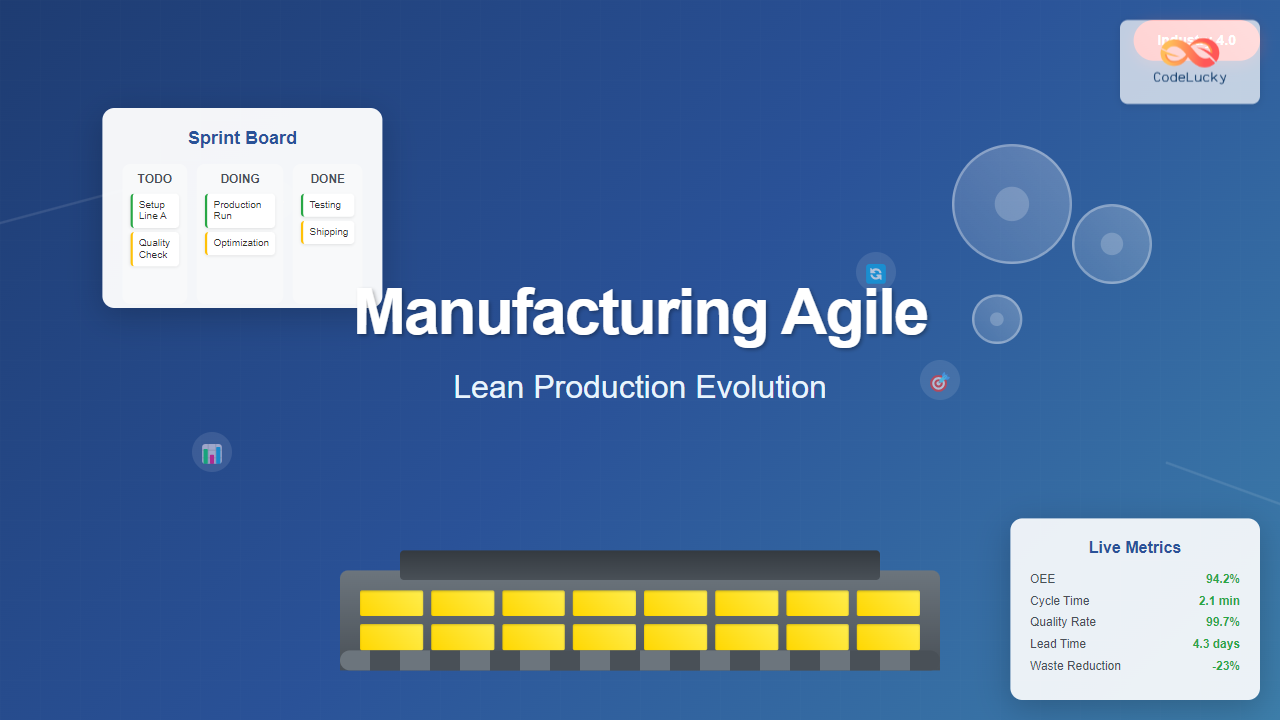Toggle the Testing card in DONE column
The width and height of the screenshot is (1280, 720).
(x=327, y=204)
